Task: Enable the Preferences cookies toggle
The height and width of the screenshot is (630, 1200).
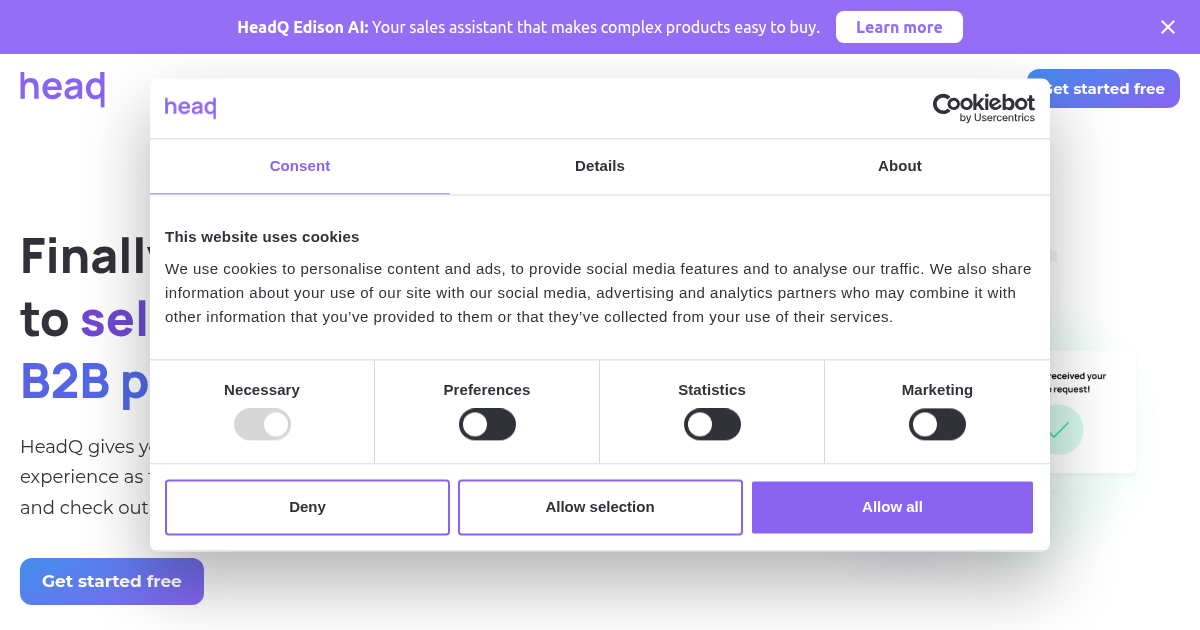Action: click(x=487, y=424)
